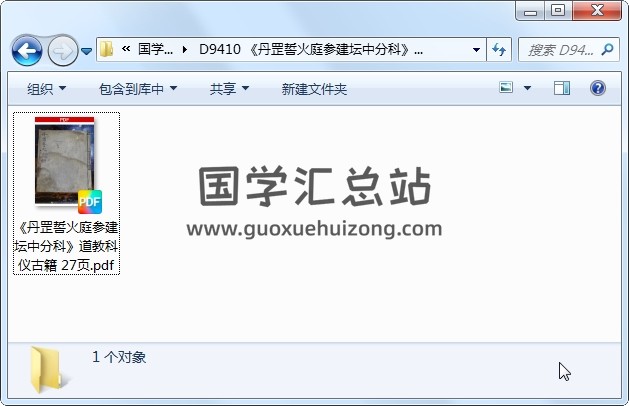Viewport: 629px width, 406px height.
Task: Expand the breadcrumb arrow after 国学...
Action: pyautogui.click(x=185, y=49)
